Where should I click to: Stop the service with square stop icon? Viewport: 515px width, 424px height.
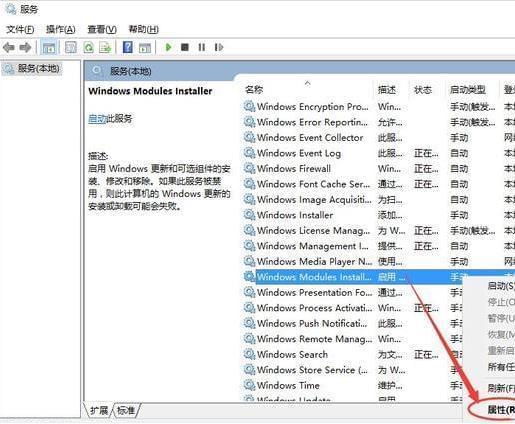(185, 47)
